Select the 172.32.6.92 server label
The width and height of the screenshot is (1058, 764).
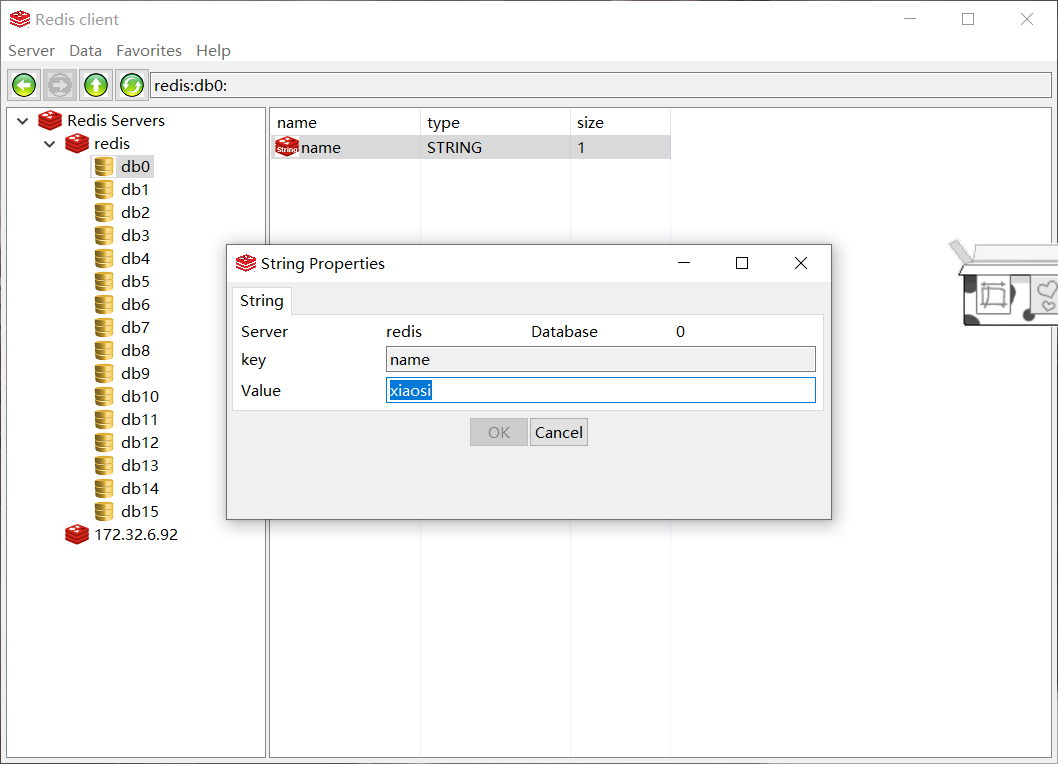tap(136, 535)
